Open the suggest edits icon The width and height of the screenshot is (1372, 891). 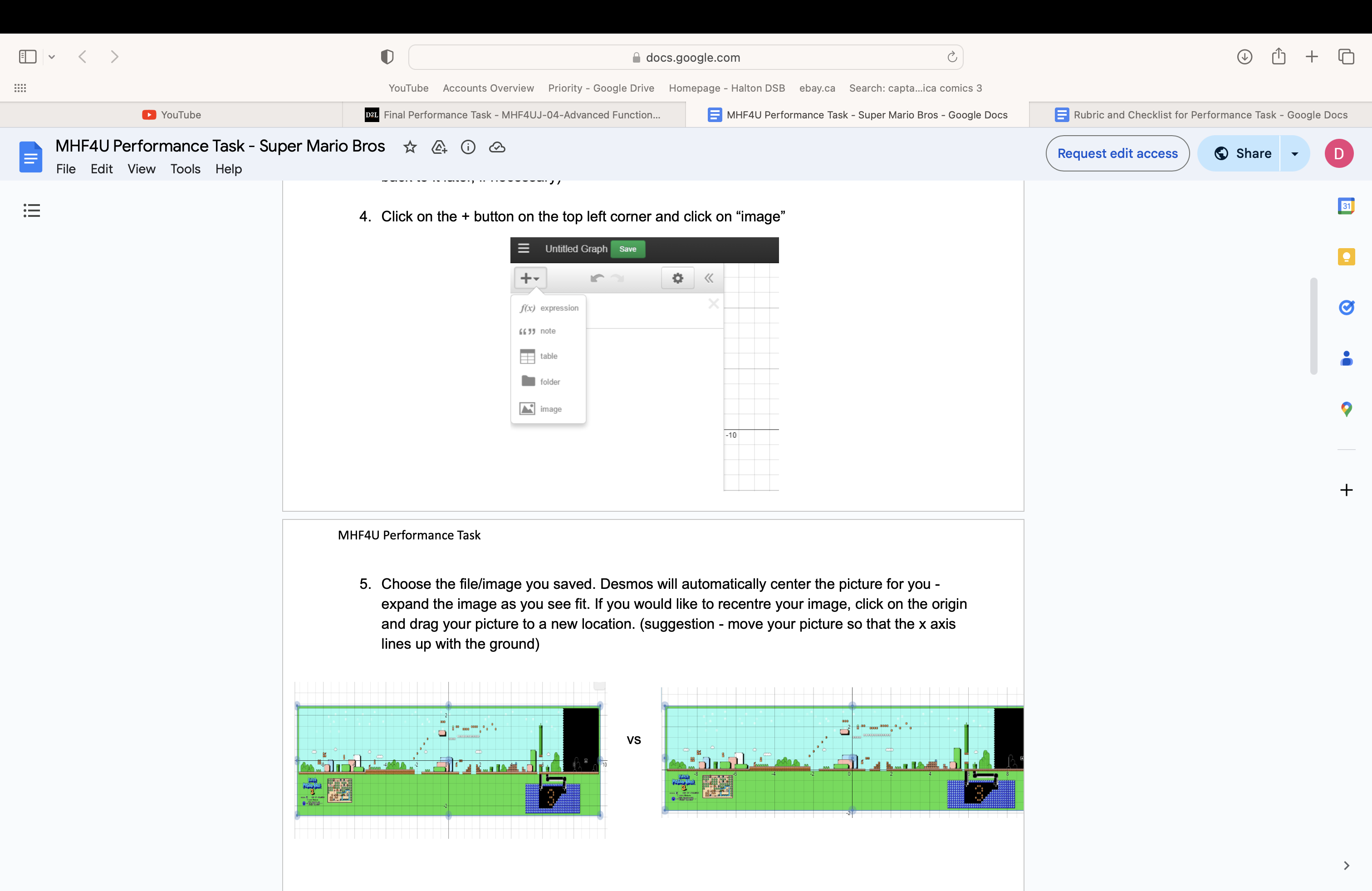tap(439, 147)
